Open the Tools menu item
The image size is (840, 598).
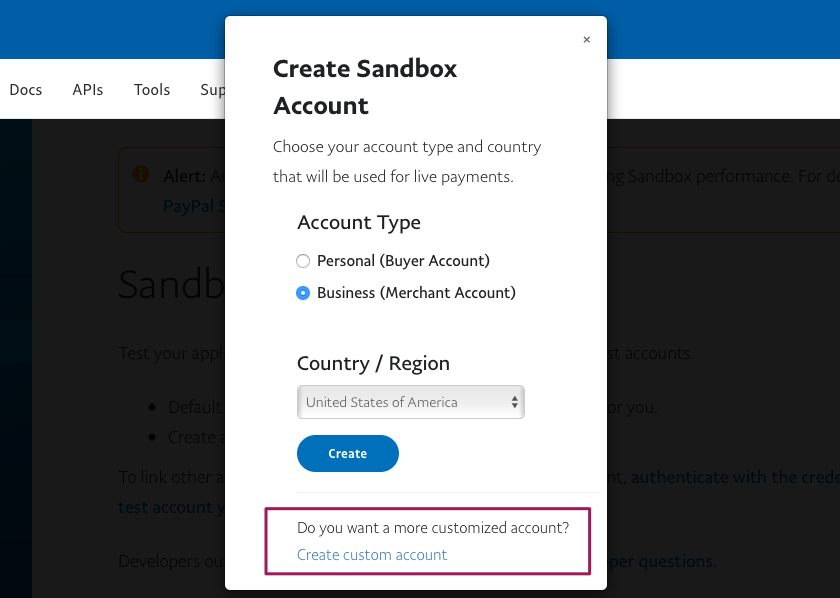coord(151,89)
